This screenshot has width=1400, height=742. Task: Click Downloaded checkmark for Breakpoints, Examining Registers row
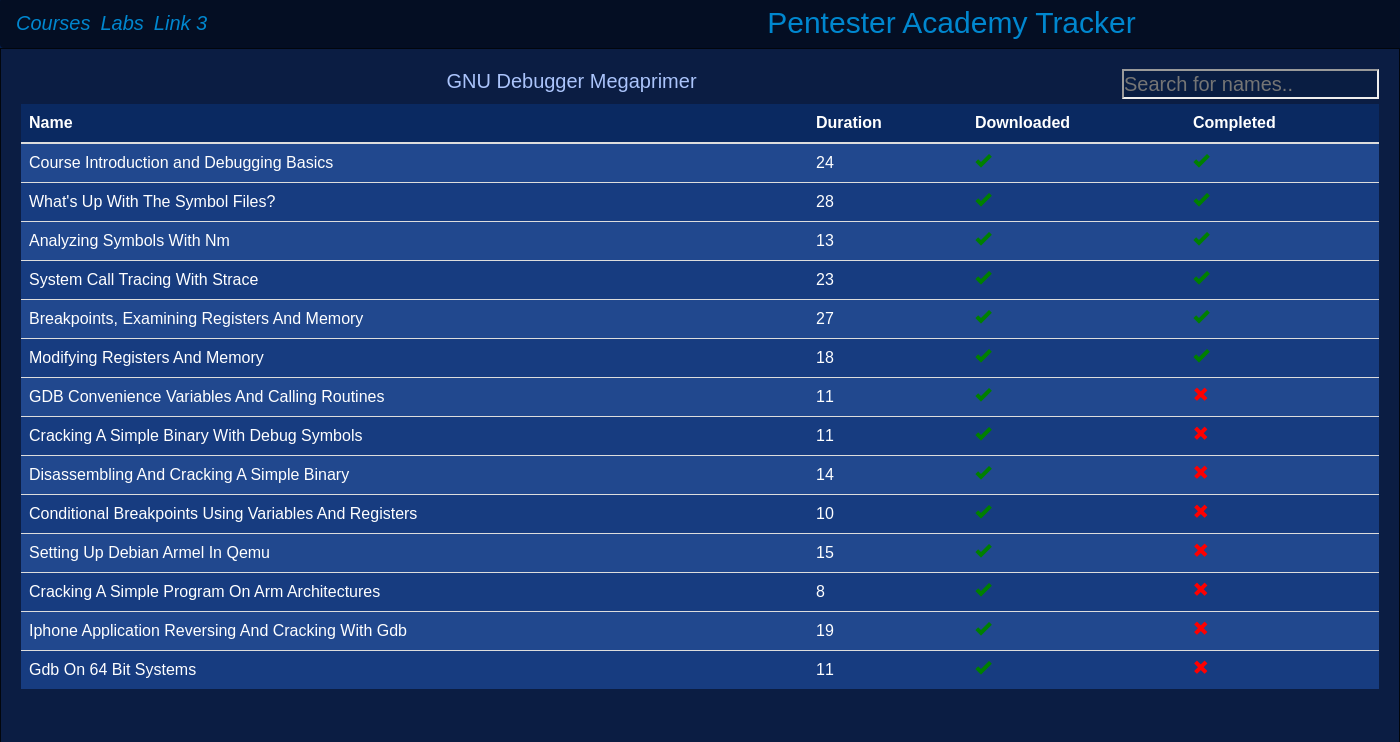tap(983, 317)
